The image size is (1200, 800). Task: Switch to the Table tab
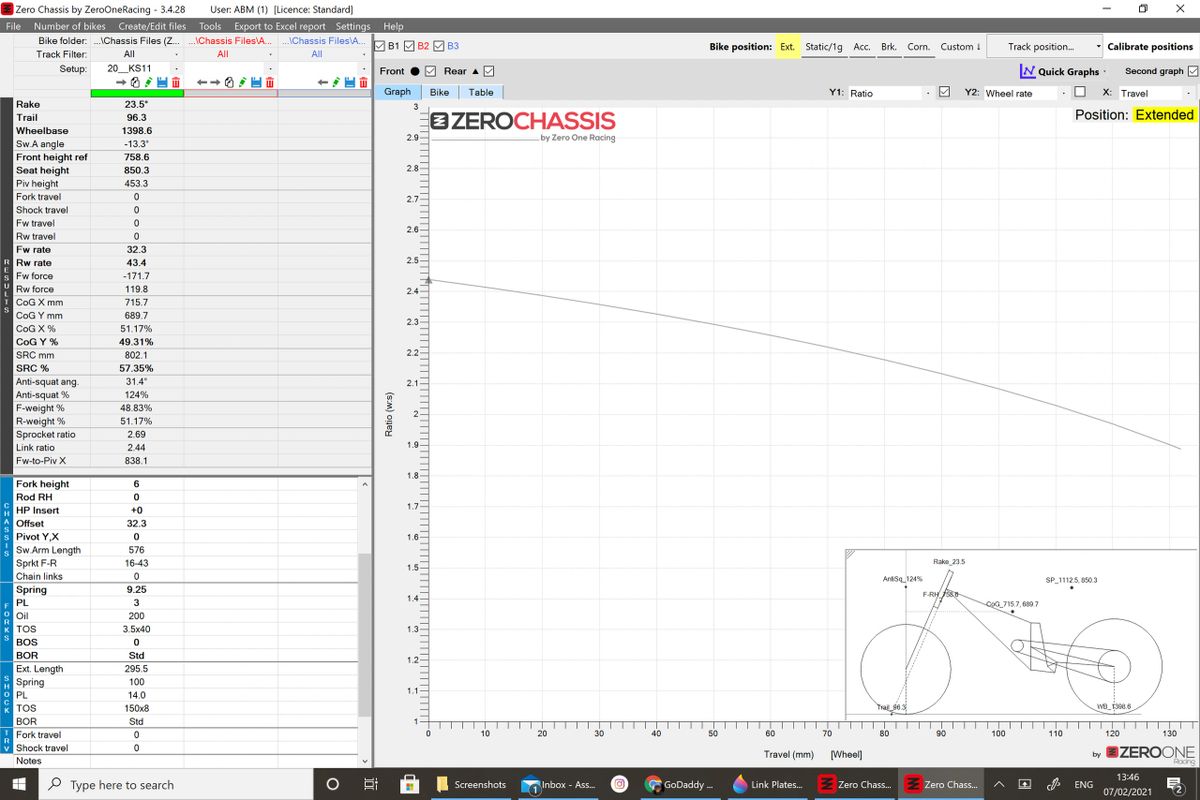click(x=481, y=91)
